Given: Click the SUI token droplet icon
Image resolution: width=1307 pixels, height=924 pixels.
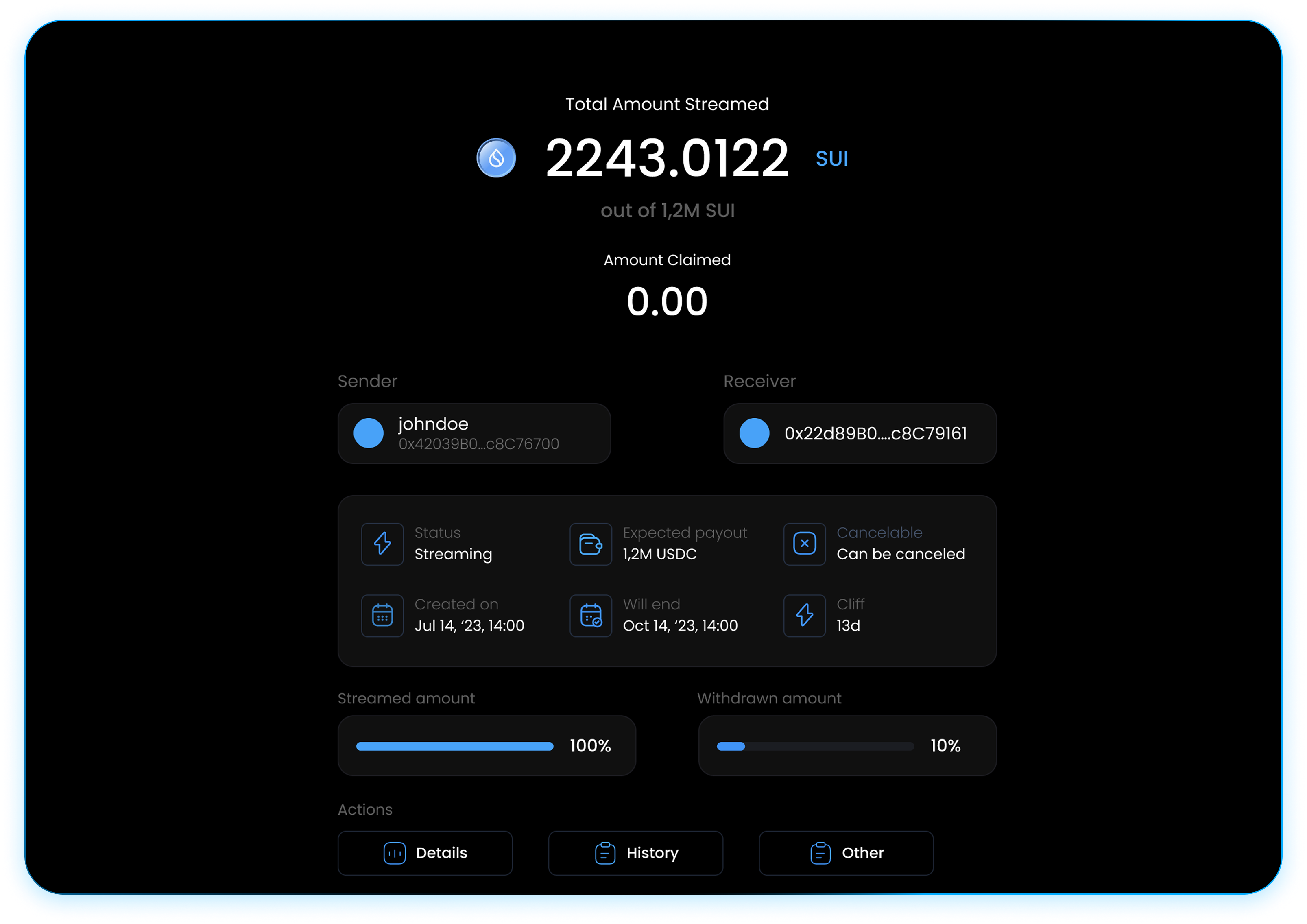Looking at the screenshot, I should pos(496,158).
